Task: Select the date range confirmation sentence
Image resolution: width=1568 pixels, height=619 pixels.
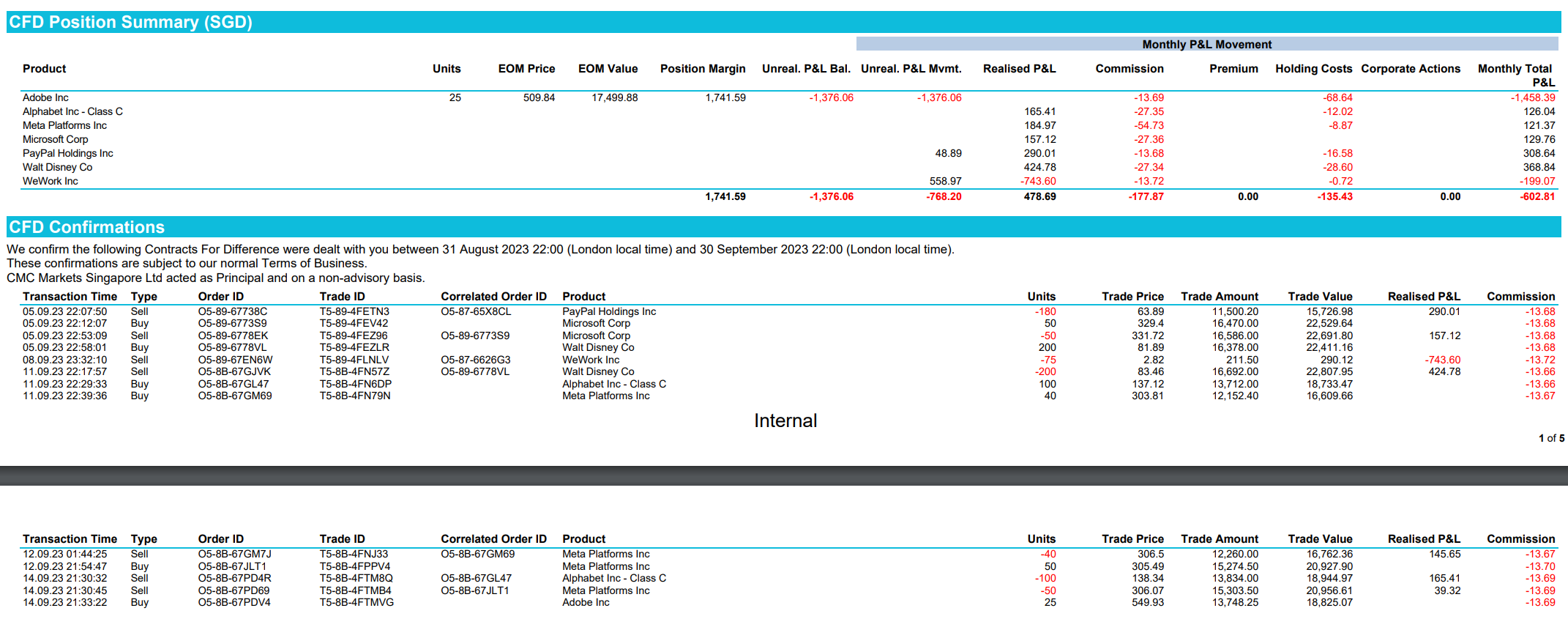Action: (x=480, y=249)
